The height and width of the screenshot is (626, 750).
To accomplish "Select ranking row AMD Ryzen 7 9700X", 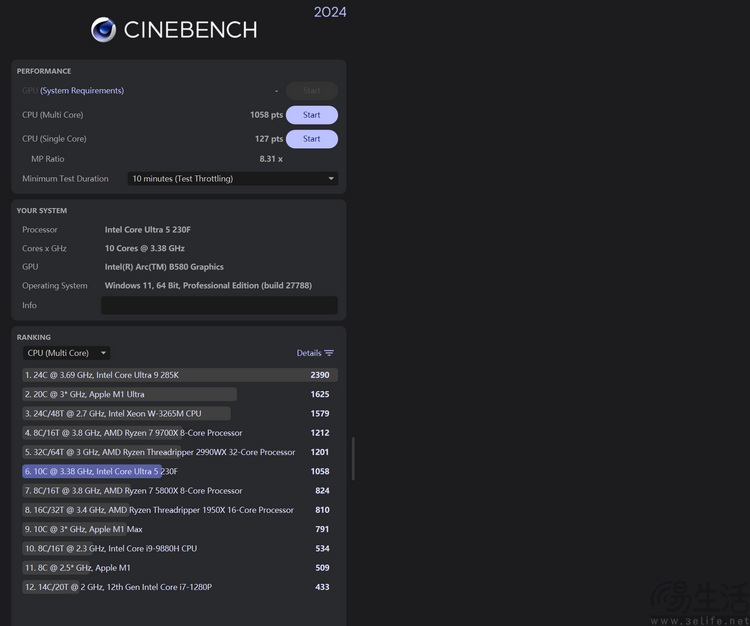I will tap(180, 433).
